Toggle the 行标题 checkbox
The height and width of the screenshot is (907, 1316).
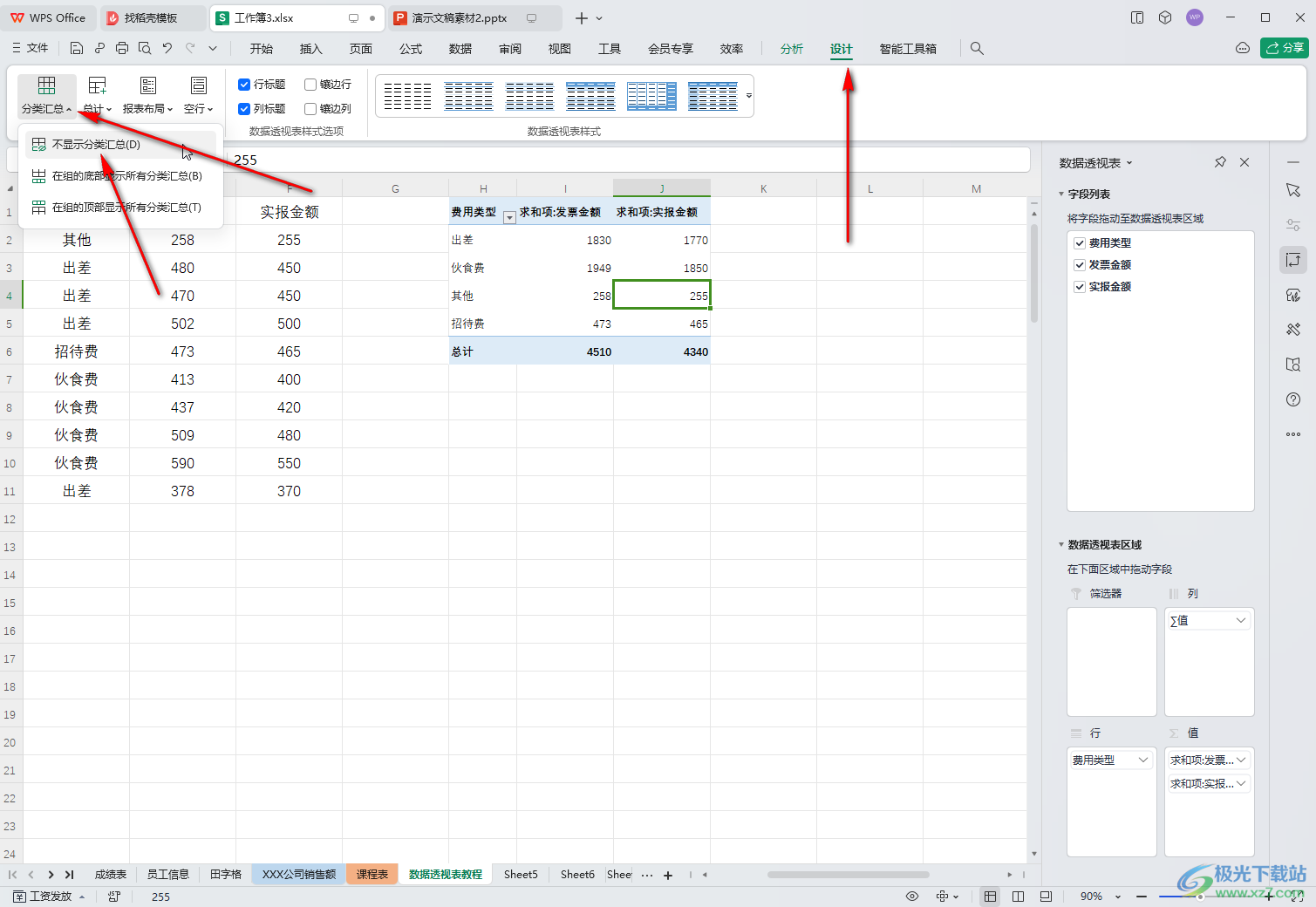[244, 85]
